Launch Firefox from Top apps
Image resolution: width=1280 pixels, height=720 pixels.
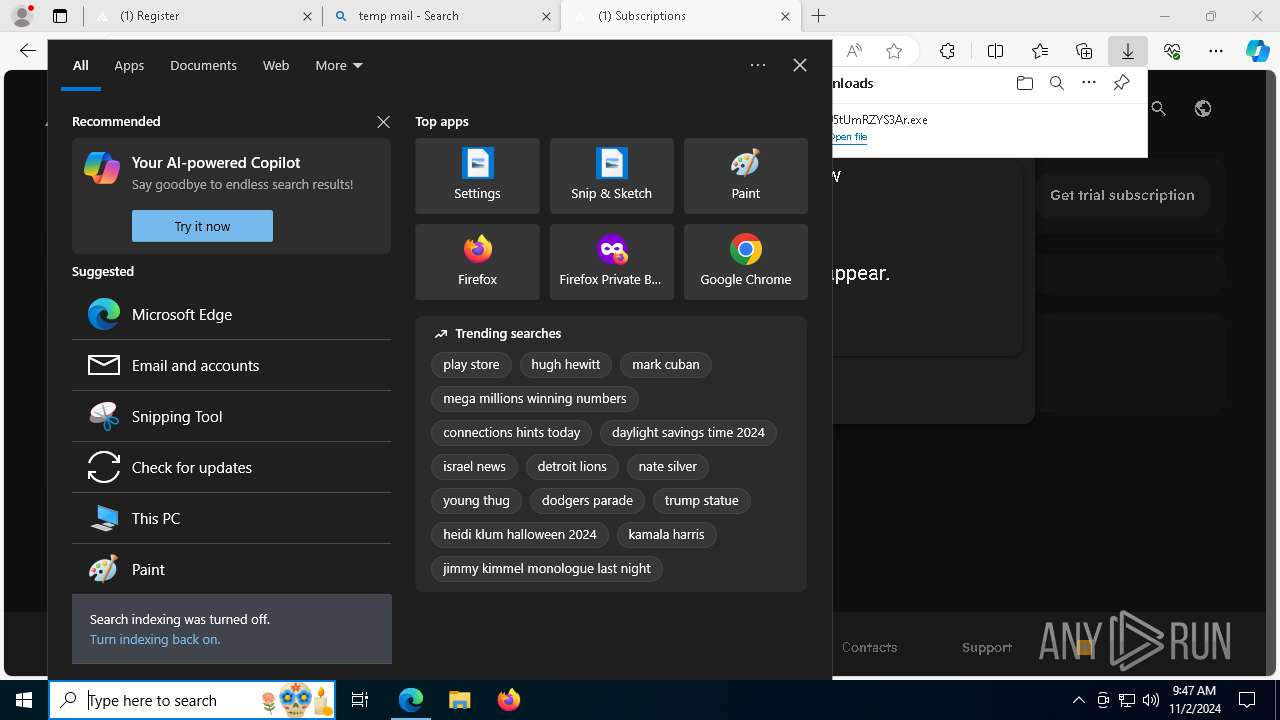pyautogui.click(x=477, y=262)
